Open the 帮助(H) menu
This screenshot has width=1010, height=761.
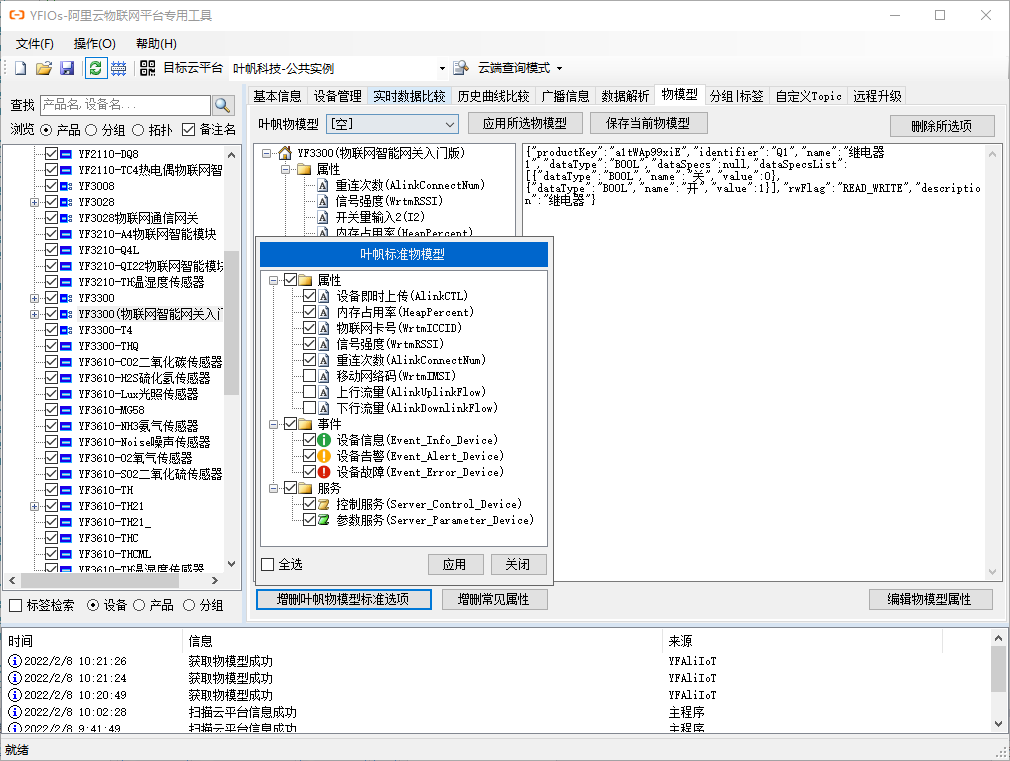click(x=157, y=44)
